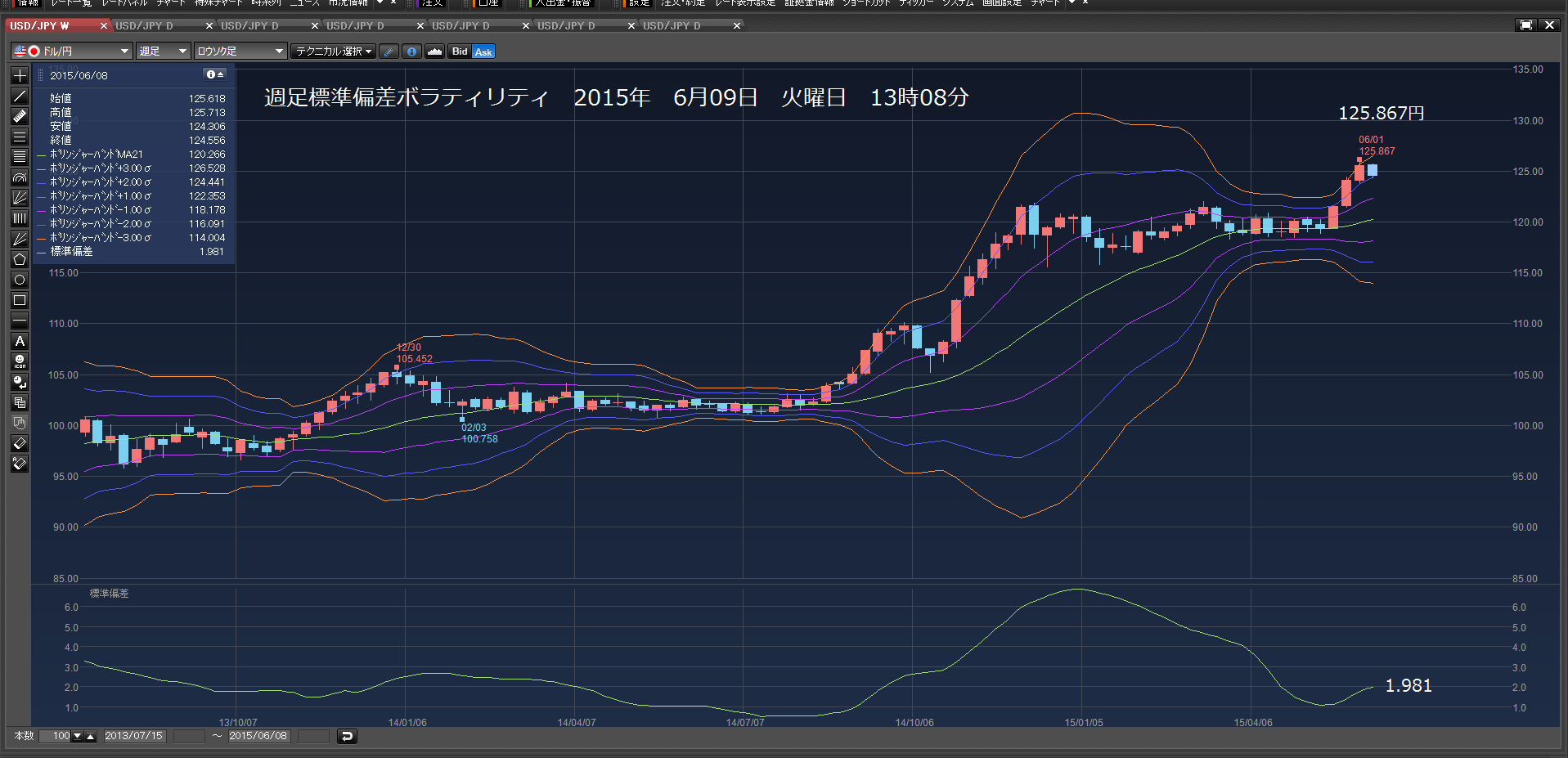Close the chart panel
This screenshot has width=1568, height=758.
click(x=1549, y=25)
